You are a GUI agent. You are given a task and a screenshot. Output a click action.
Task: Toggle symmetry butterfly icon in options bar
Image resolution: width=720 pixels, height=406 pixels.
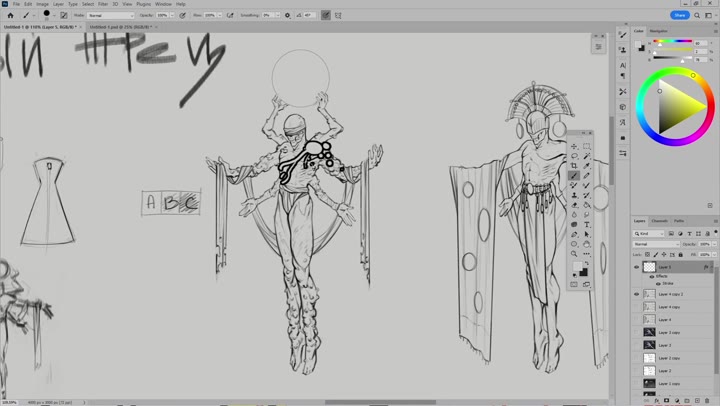(338, 15)
